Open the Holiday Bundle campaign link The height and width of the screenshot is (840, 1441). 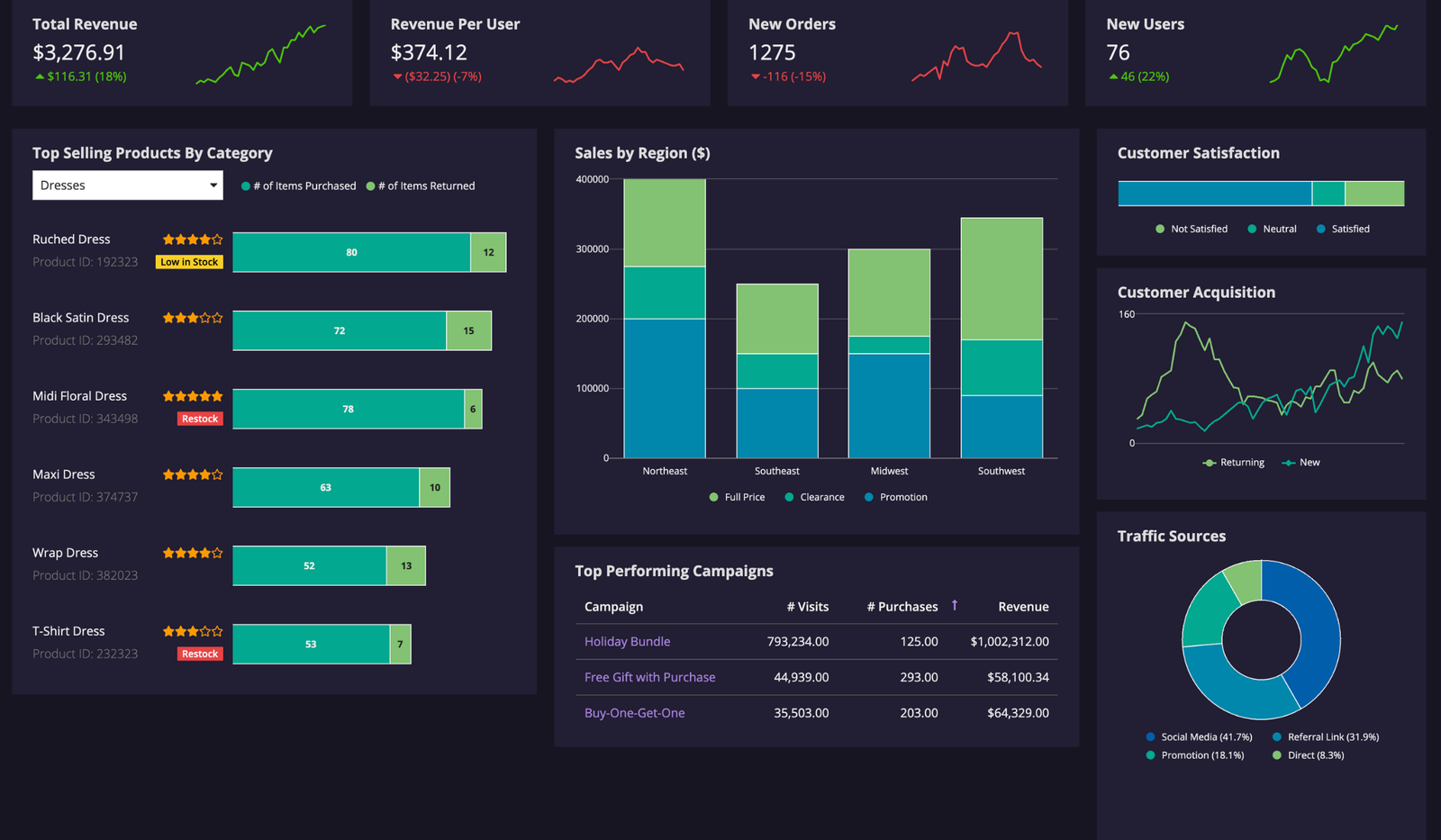pos(627,641)
